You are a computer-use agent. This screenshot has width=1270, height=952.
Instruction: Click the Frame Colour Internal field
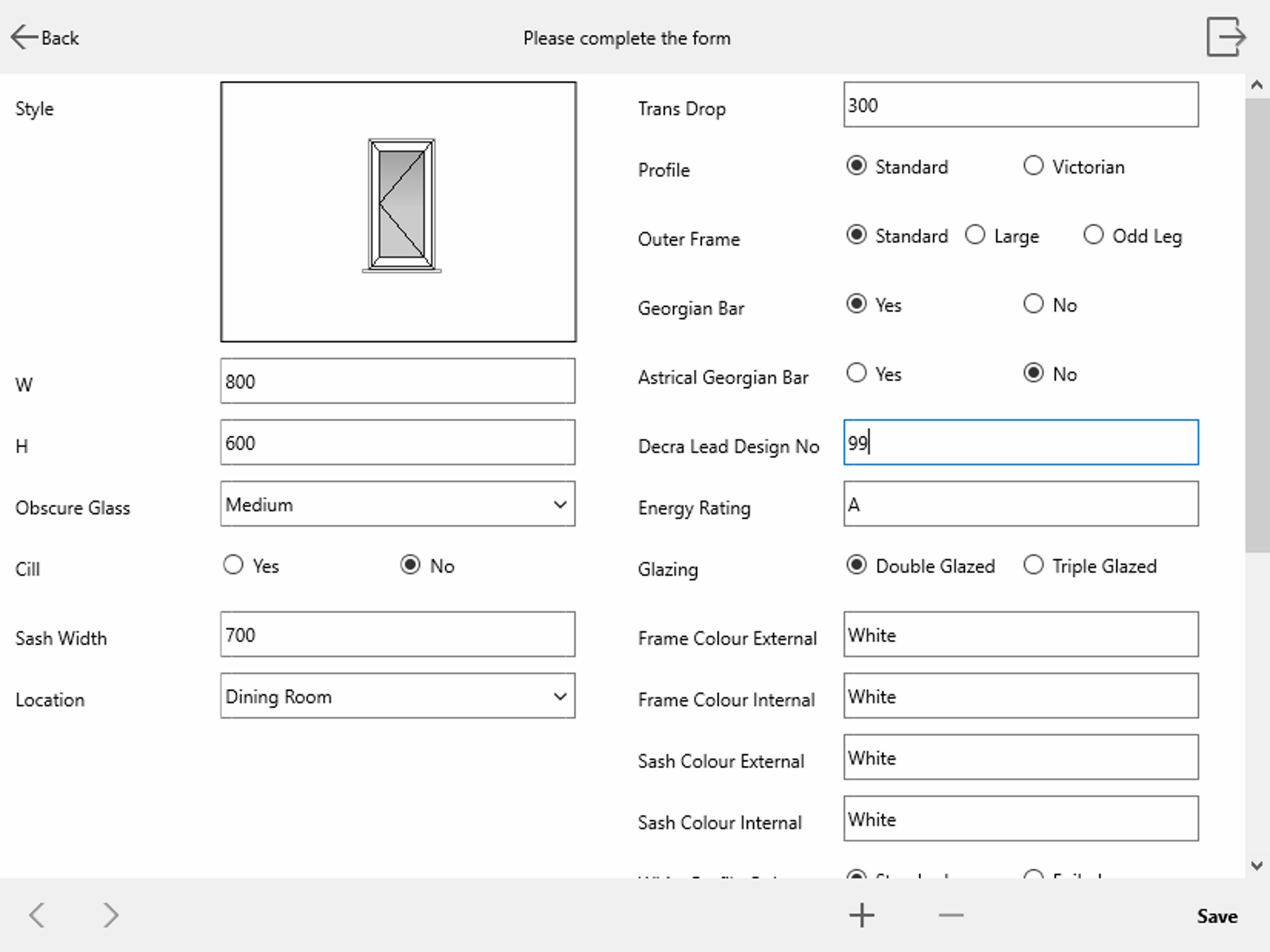coord(1021,696)
